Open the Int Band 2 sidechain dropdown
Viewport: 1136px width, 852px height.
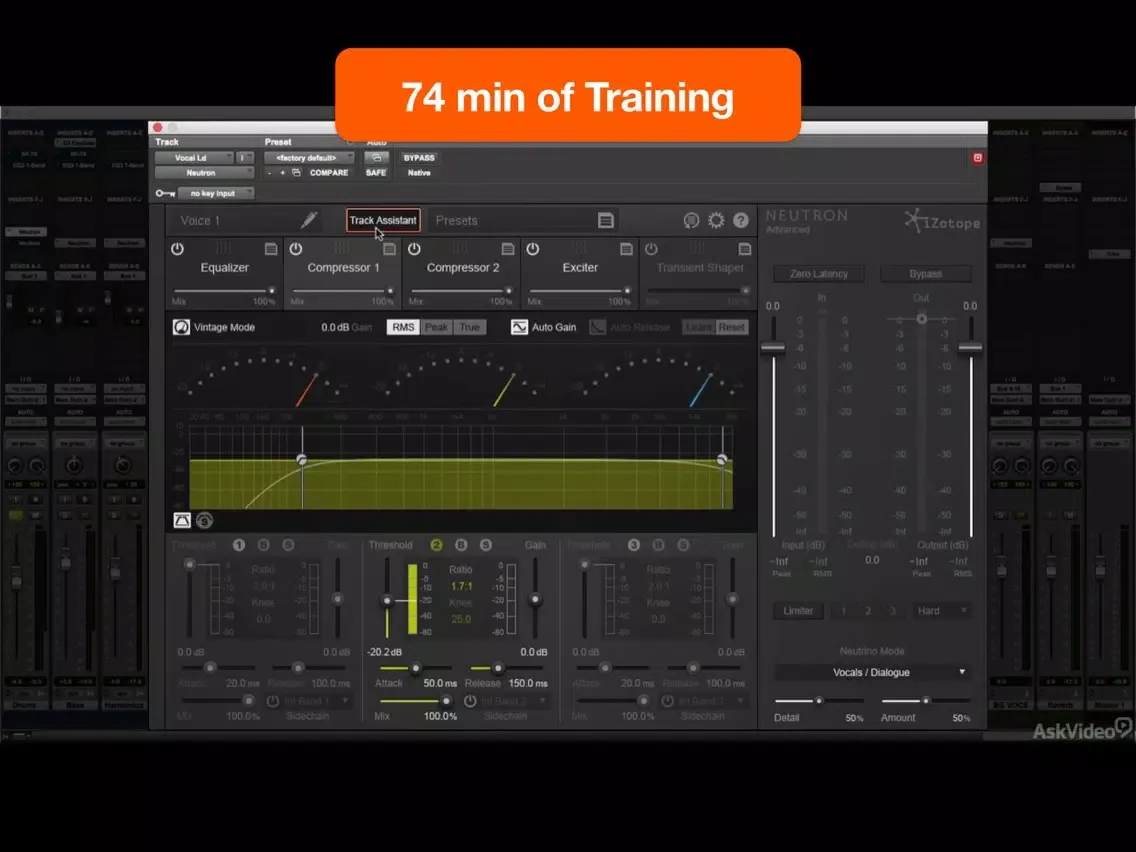516,701
